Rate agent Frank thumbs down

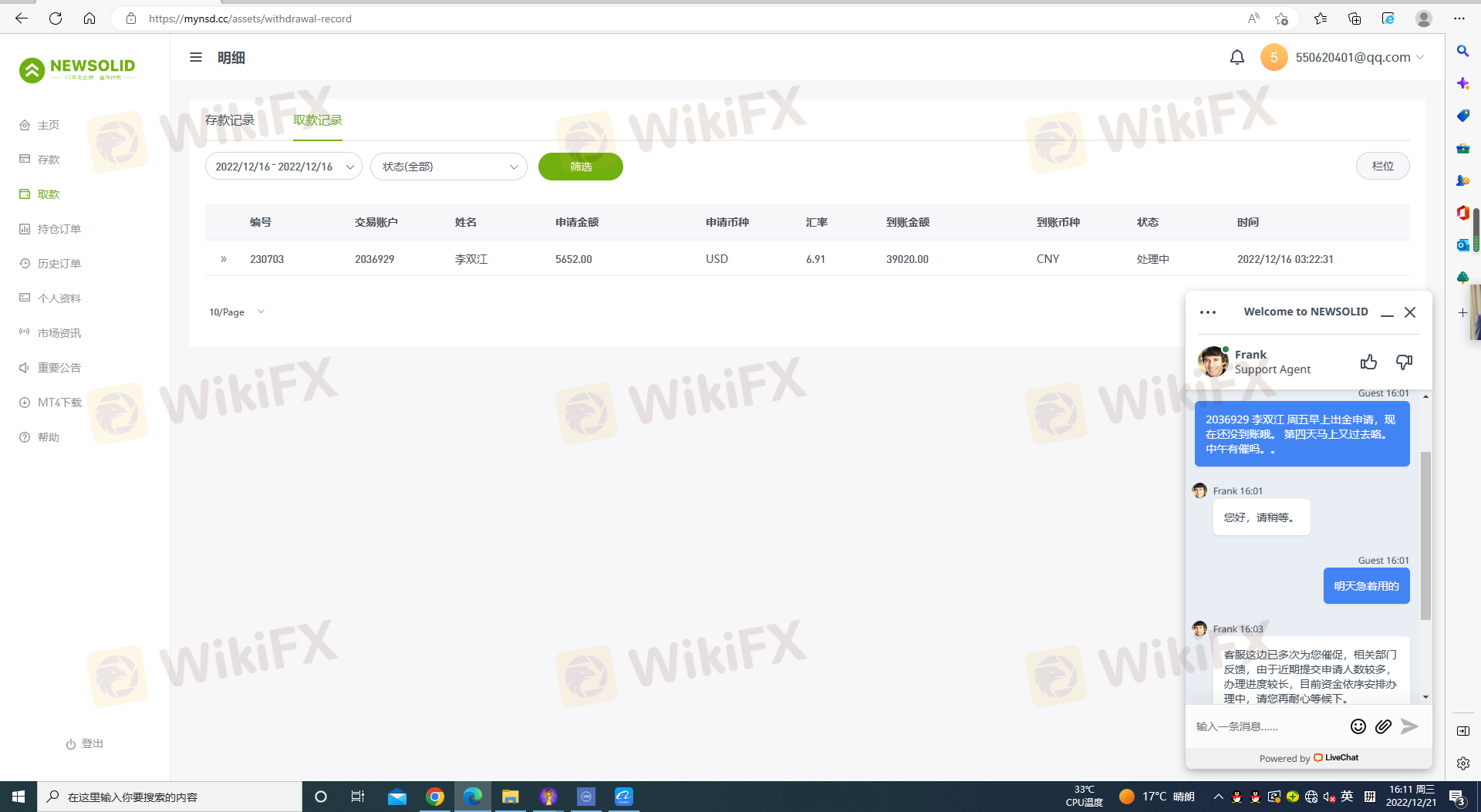point(1404,362)
